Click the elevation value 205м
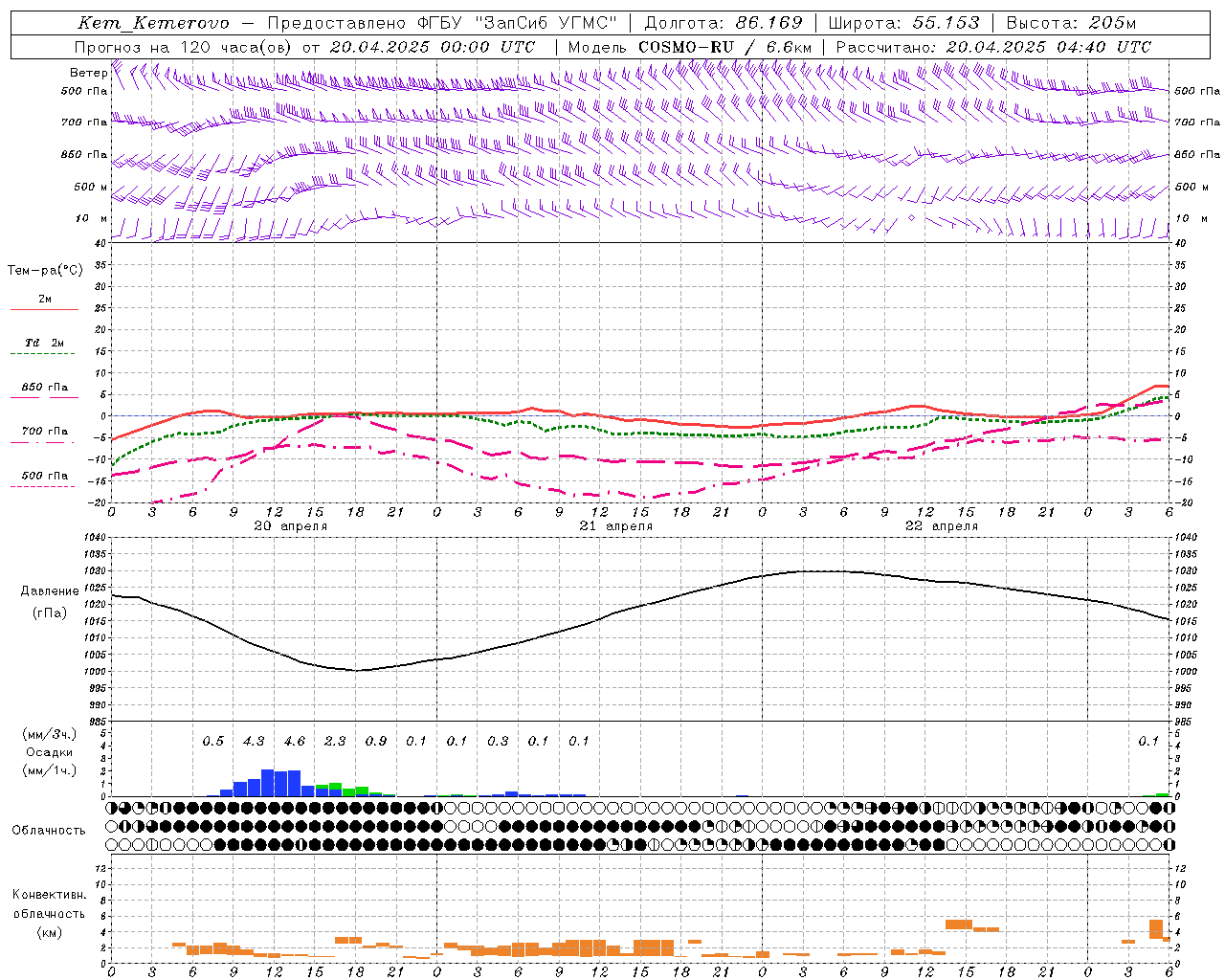Viewport: 1225px width, 980px height. pos(1112,23)
